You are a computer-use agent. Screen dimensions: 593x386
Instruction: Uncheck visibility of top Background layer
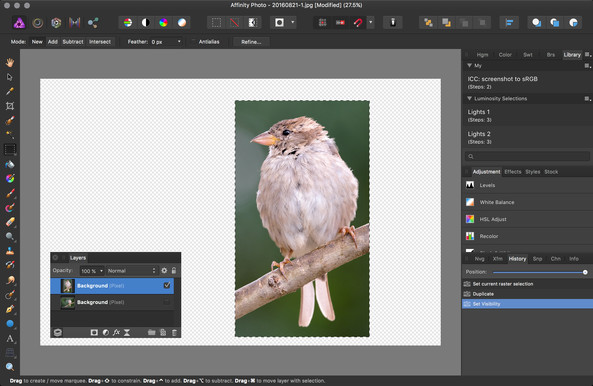167,285
